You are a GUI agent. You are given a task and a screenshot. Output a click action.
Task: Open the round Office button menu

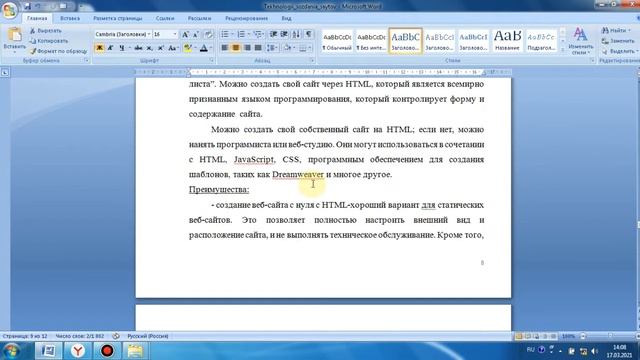[x=9, y=10]
